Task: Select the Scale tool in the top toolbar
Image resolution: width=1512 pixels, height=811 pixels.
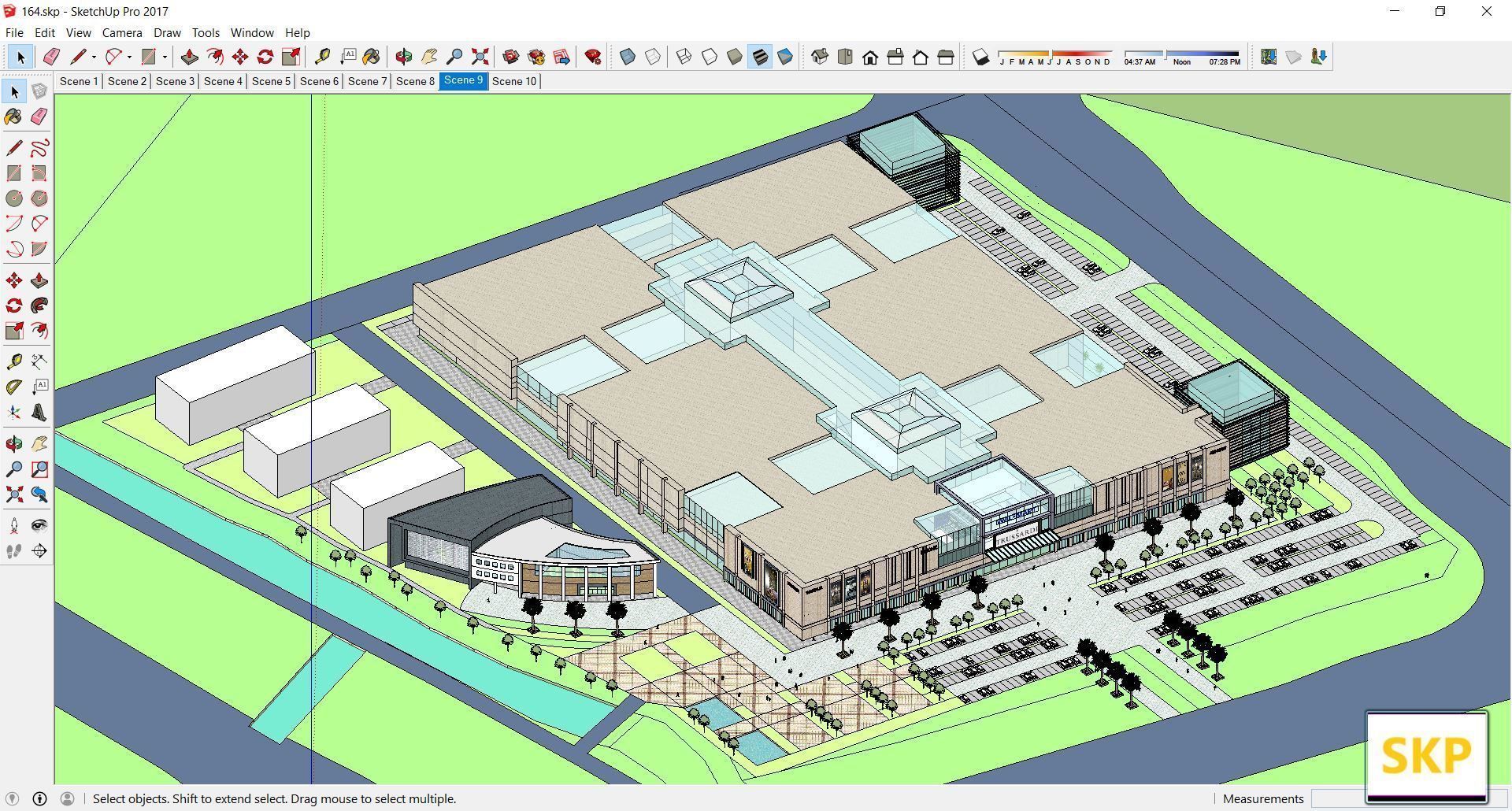Action: 291,57
